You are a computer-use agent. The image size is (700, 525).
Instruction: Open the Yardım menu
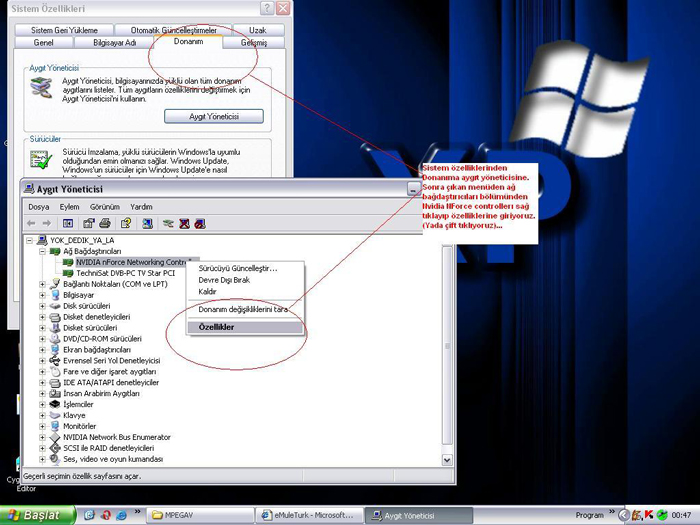142,207
